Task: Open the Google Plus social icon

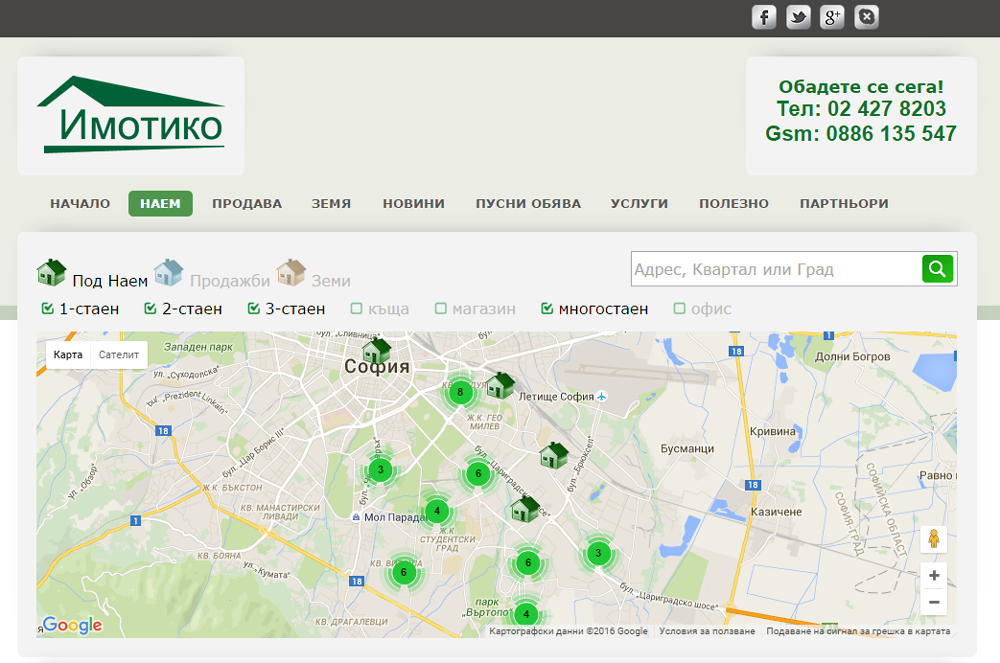Action: coord(832,17)
